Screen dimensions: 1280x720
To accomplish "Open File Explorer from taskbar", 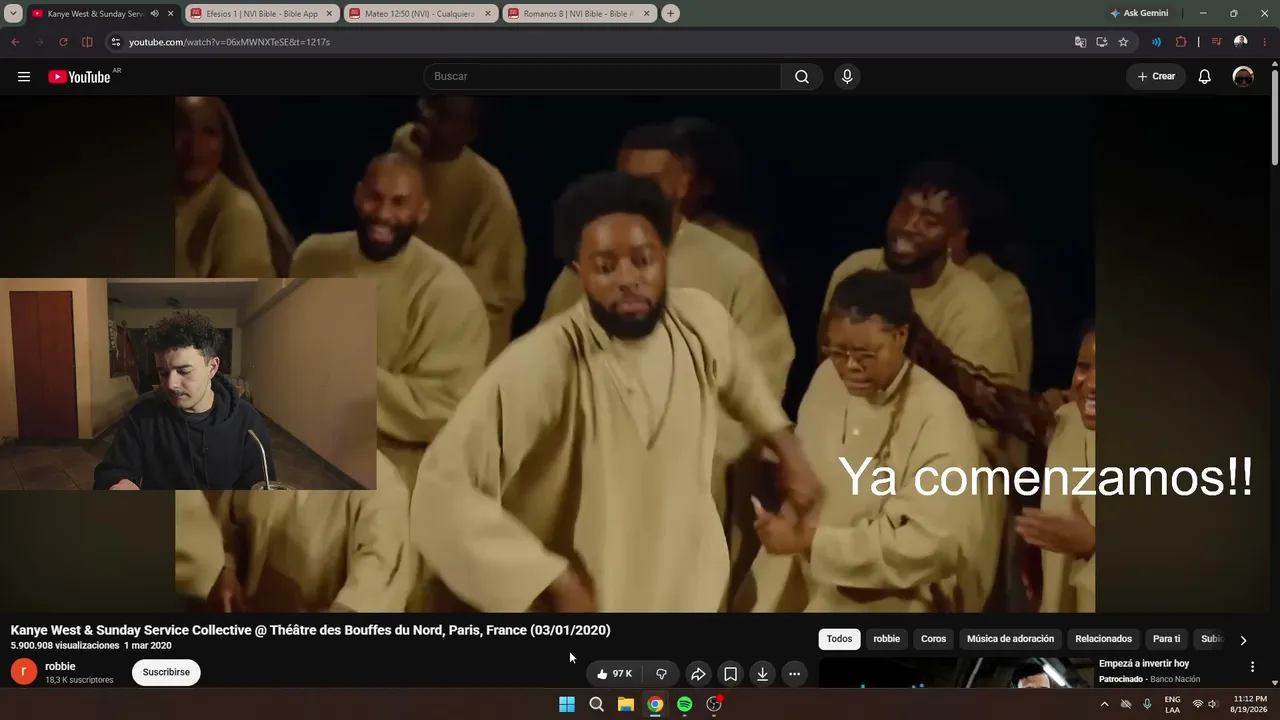I will tap(626, 704).
